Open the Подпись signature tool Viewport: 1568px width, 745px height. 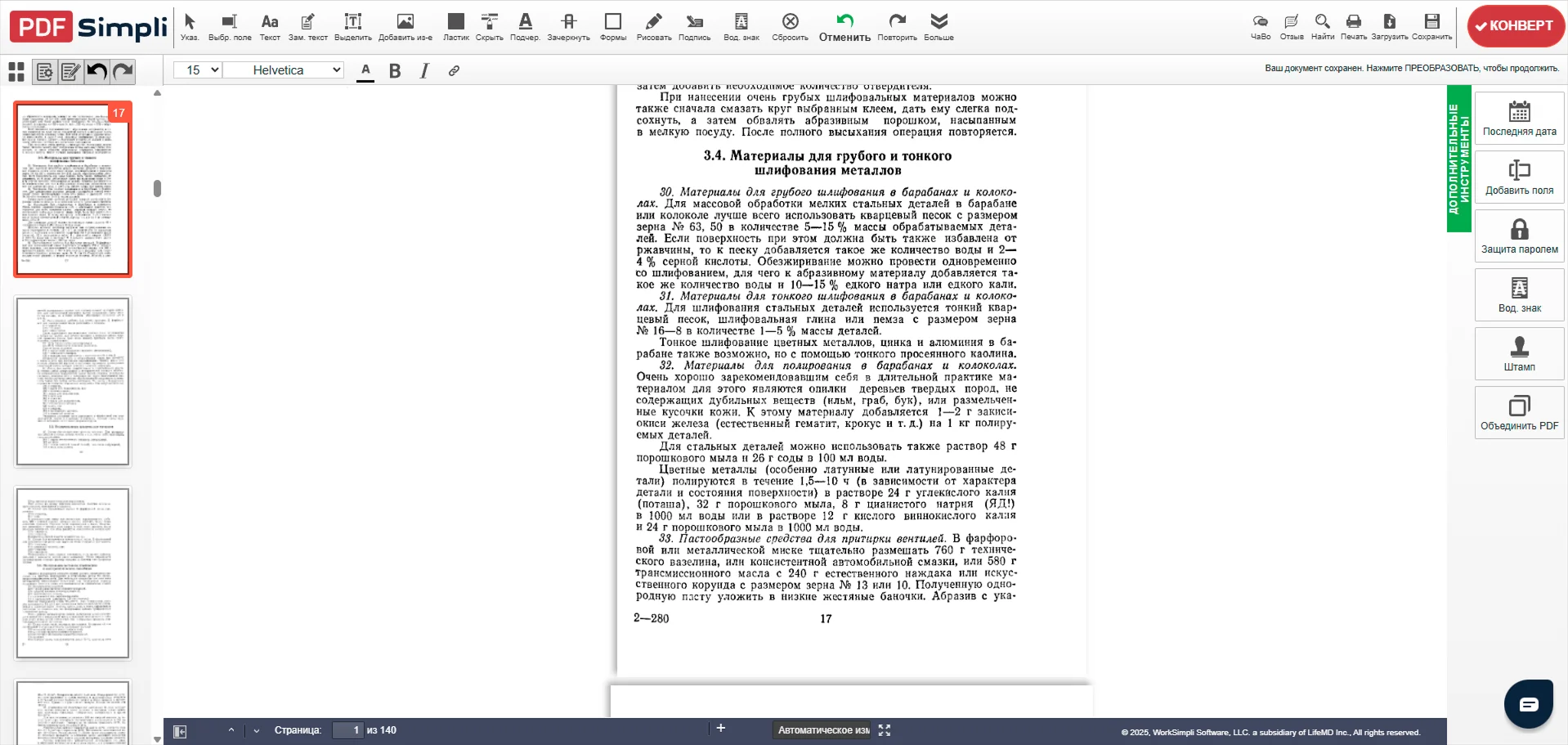695,26
